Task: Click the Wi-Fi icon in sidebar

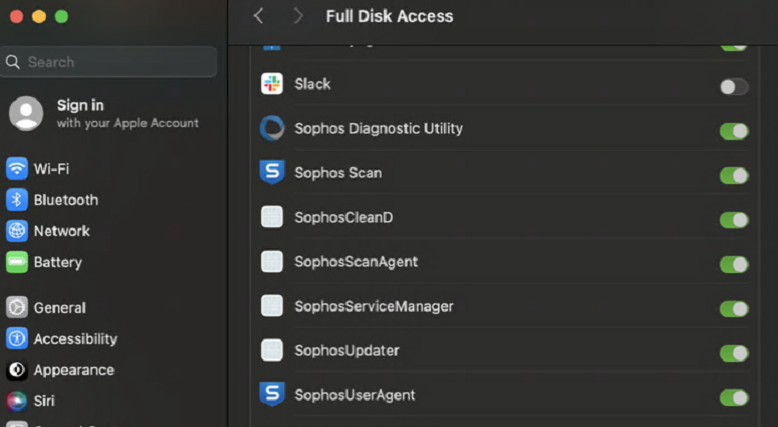Action: [x=17, y=169]
